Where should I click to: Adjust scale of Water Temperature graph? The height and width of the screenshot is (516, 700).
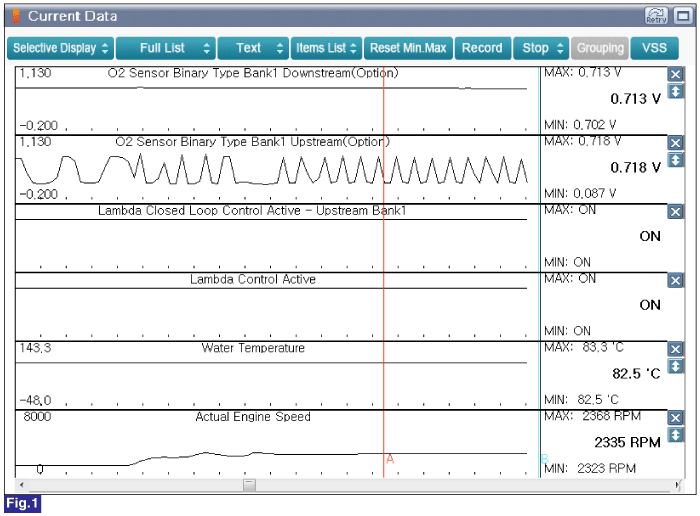[675, 366]
